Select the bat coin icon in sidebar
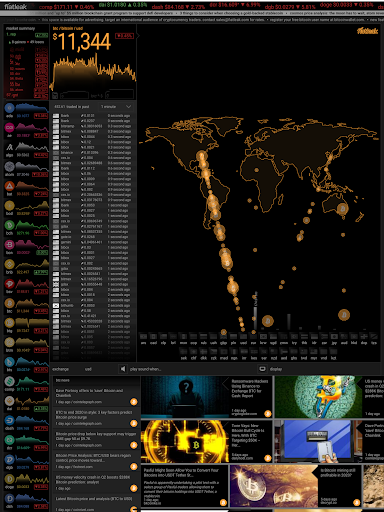The height and width of the screenshot is (512, 384). click(x=9, y=186)
